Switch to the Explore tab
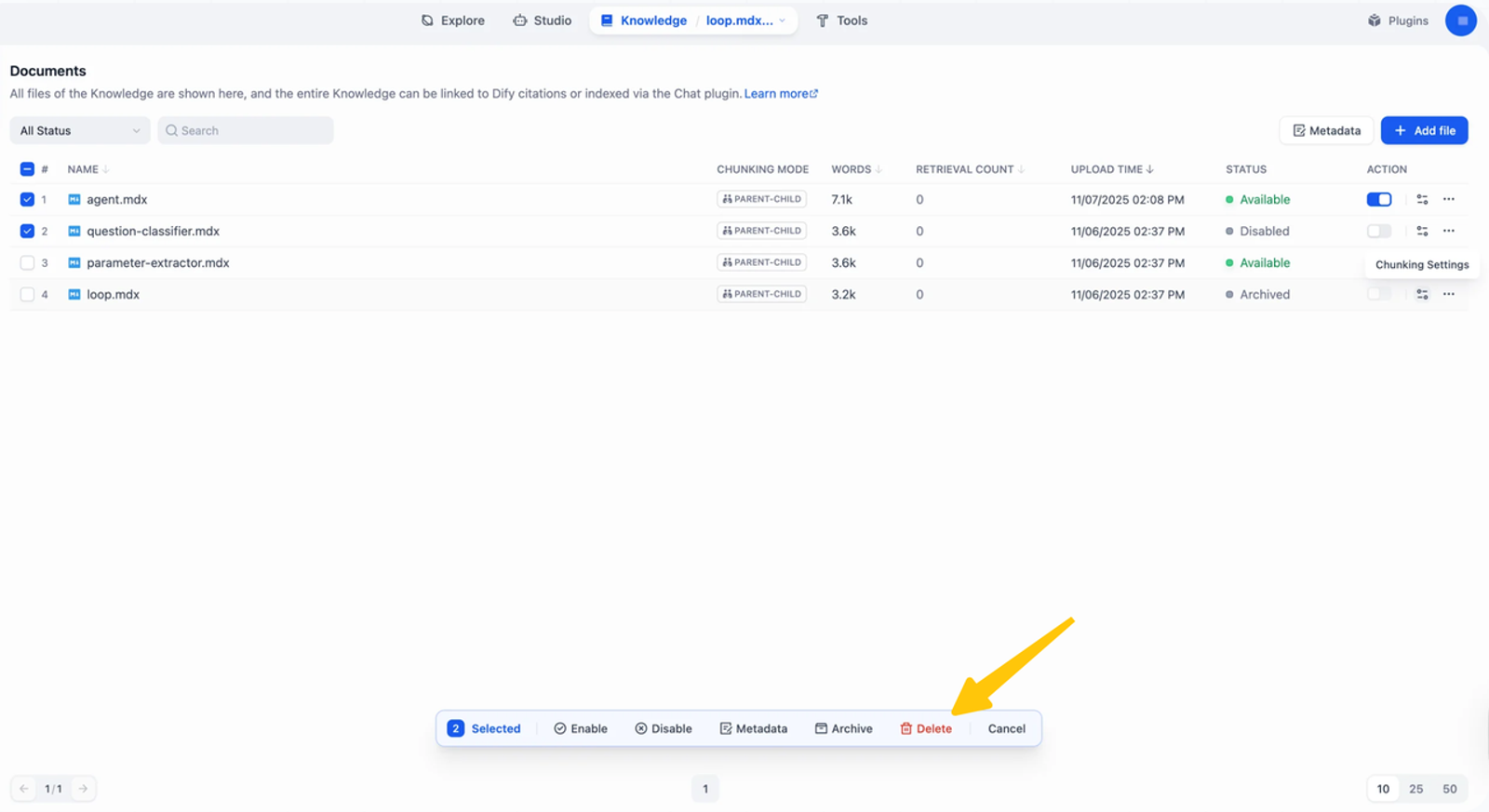 453,20
